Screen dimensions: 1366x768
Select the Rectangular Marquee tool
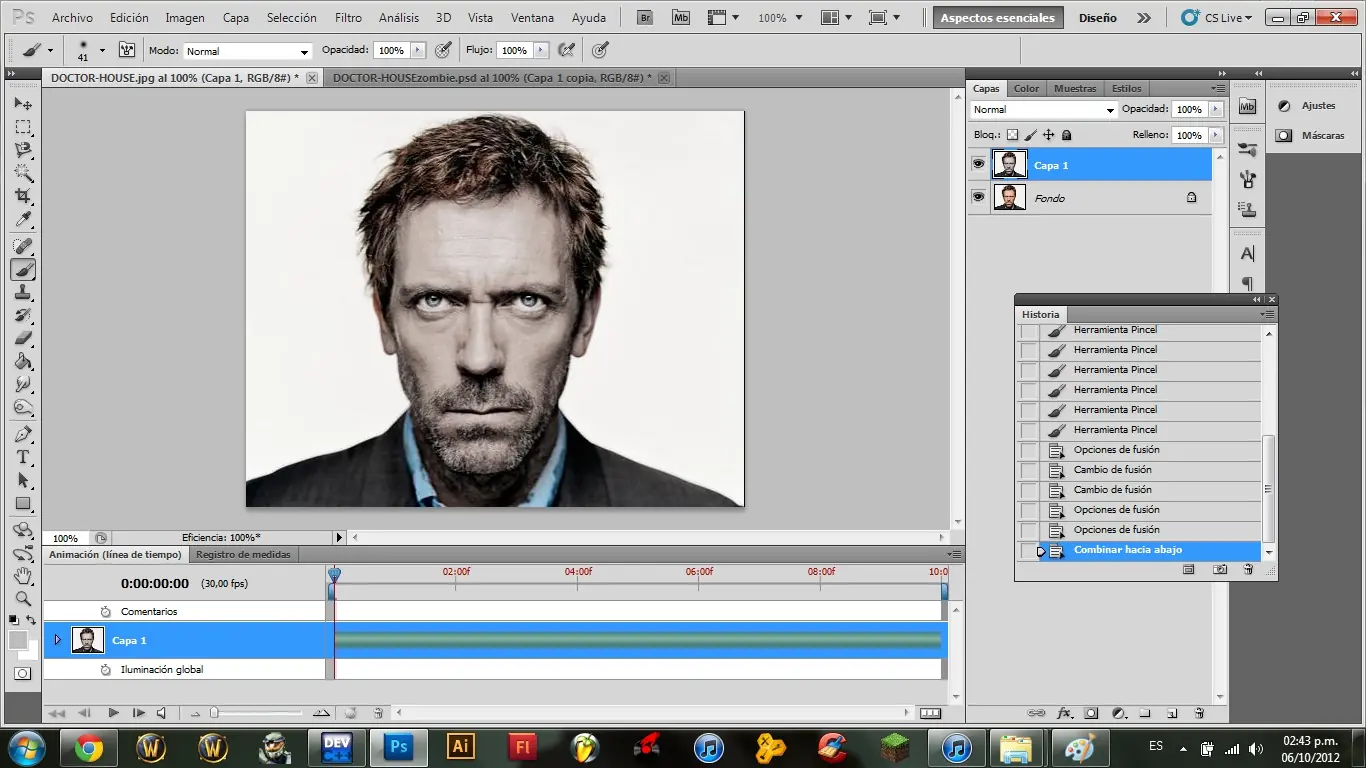(23, 127)
